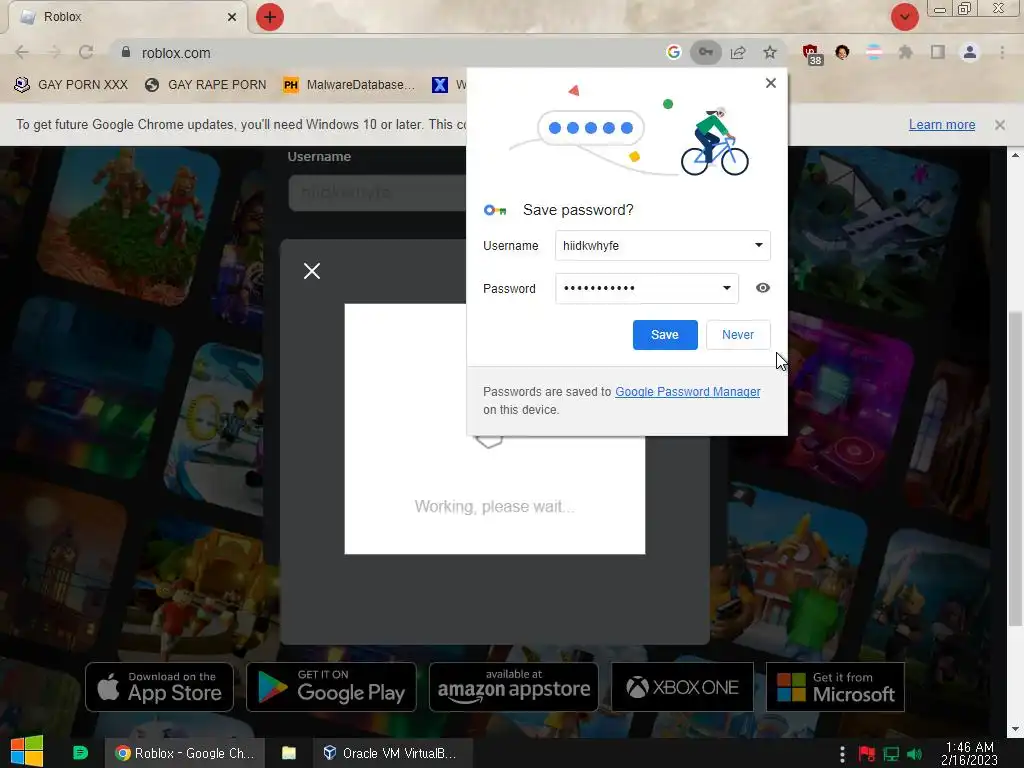Viewport: 1024px width, 768px height.
Task: Click the extension avatar face icon
Action: 842,52
